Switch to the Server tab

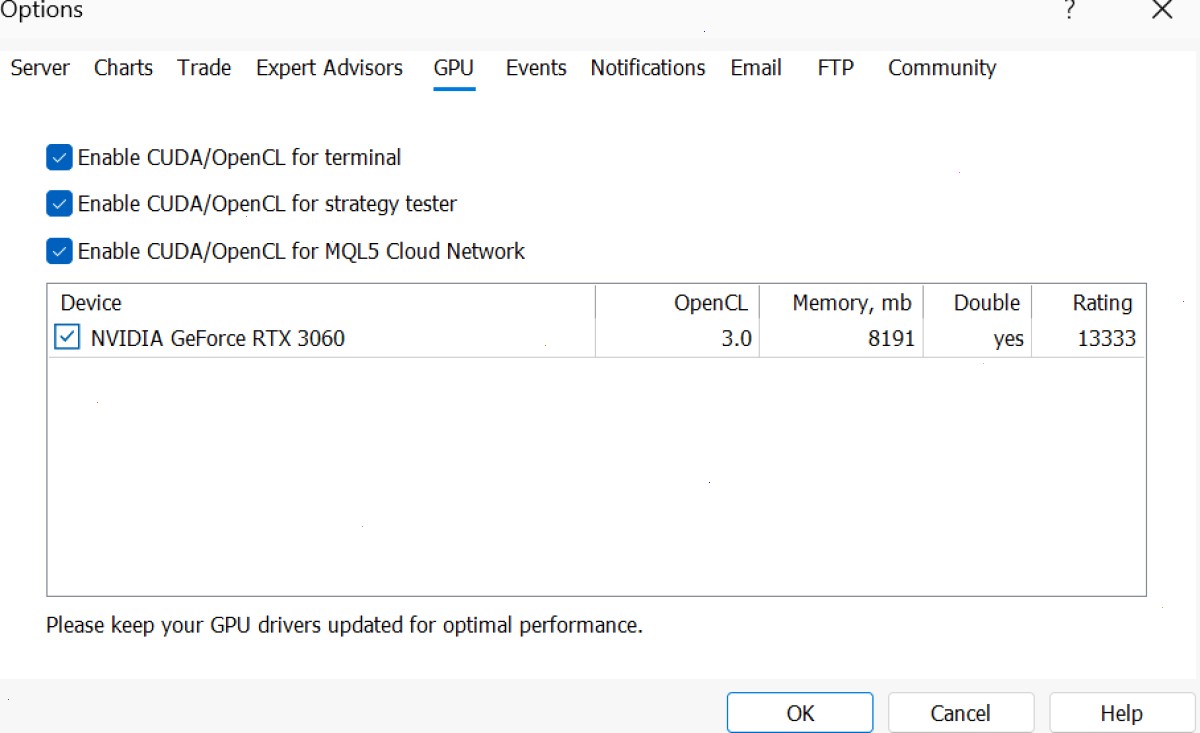pyautogui.click(x=40, y=68)
